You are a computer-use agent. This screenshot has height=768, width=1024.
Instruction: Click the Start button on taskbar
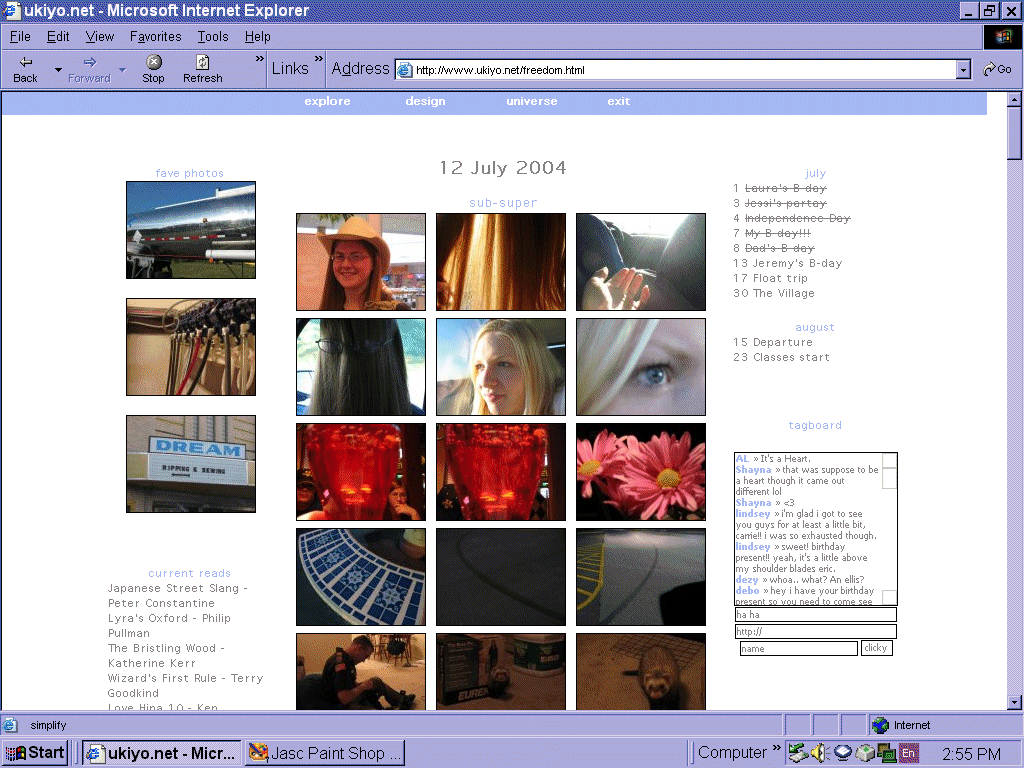tap(35, 753)
